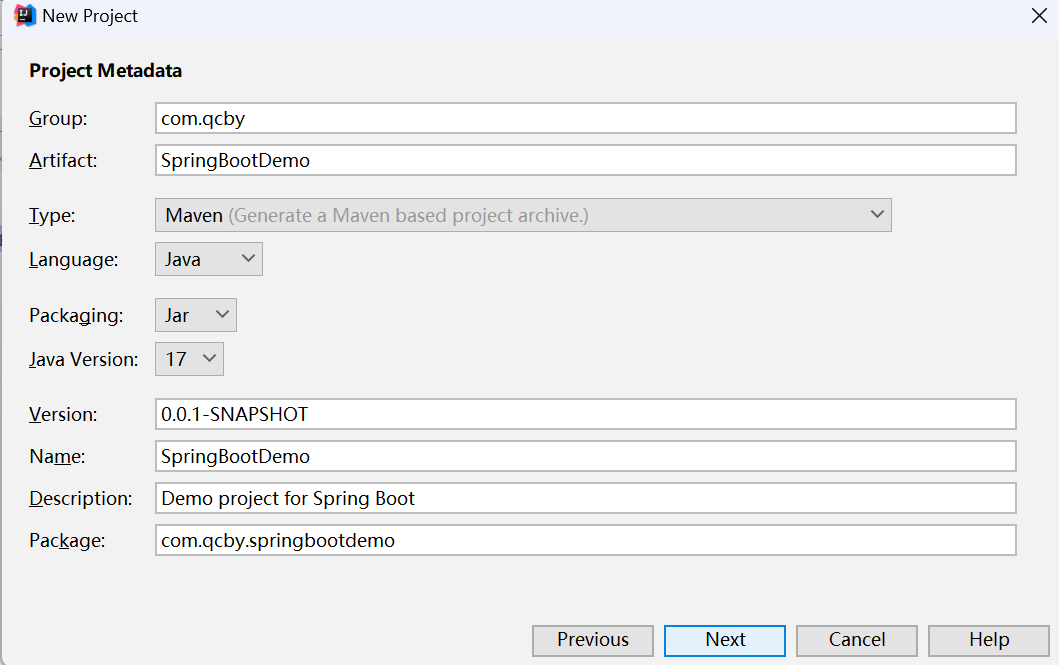Viewport: 1059px width, 665px height.
Task: Click the Artifact: label
Action: [x=63, y=161]
